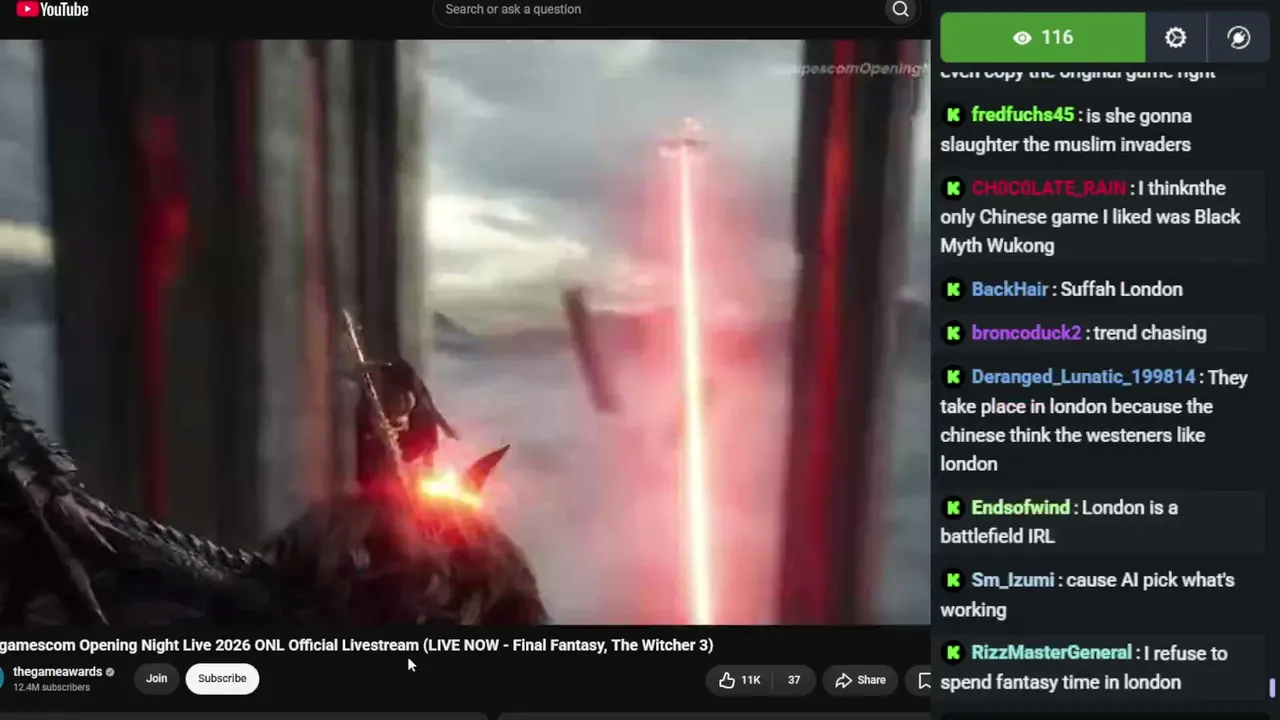Click the verified badge next to thegameawards
This screenshot has height=720, width=1280.
click(x=110, y=672)
